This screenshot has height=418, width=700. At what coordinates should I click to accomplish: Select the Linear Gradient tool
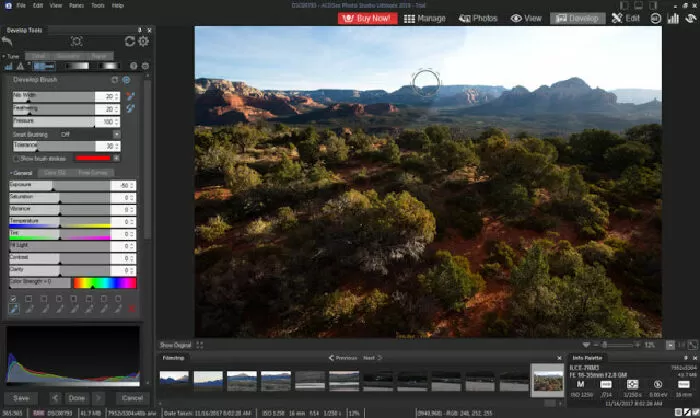[77, 66]
